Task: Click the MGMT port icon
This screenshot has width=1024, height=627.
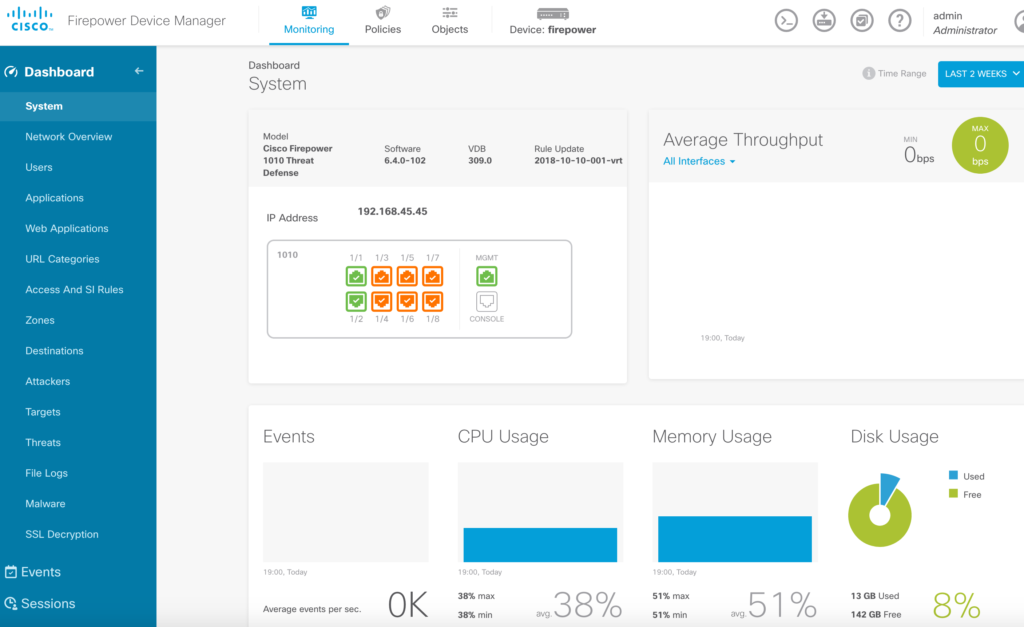Action: [x=487, y=276]
